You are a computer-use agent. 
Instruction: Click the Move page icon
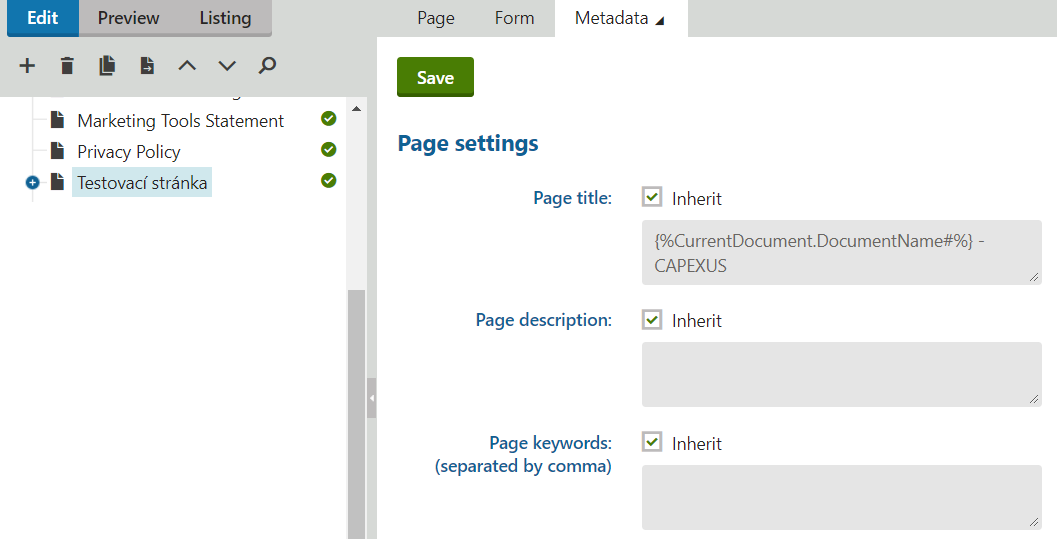[147, 66]
